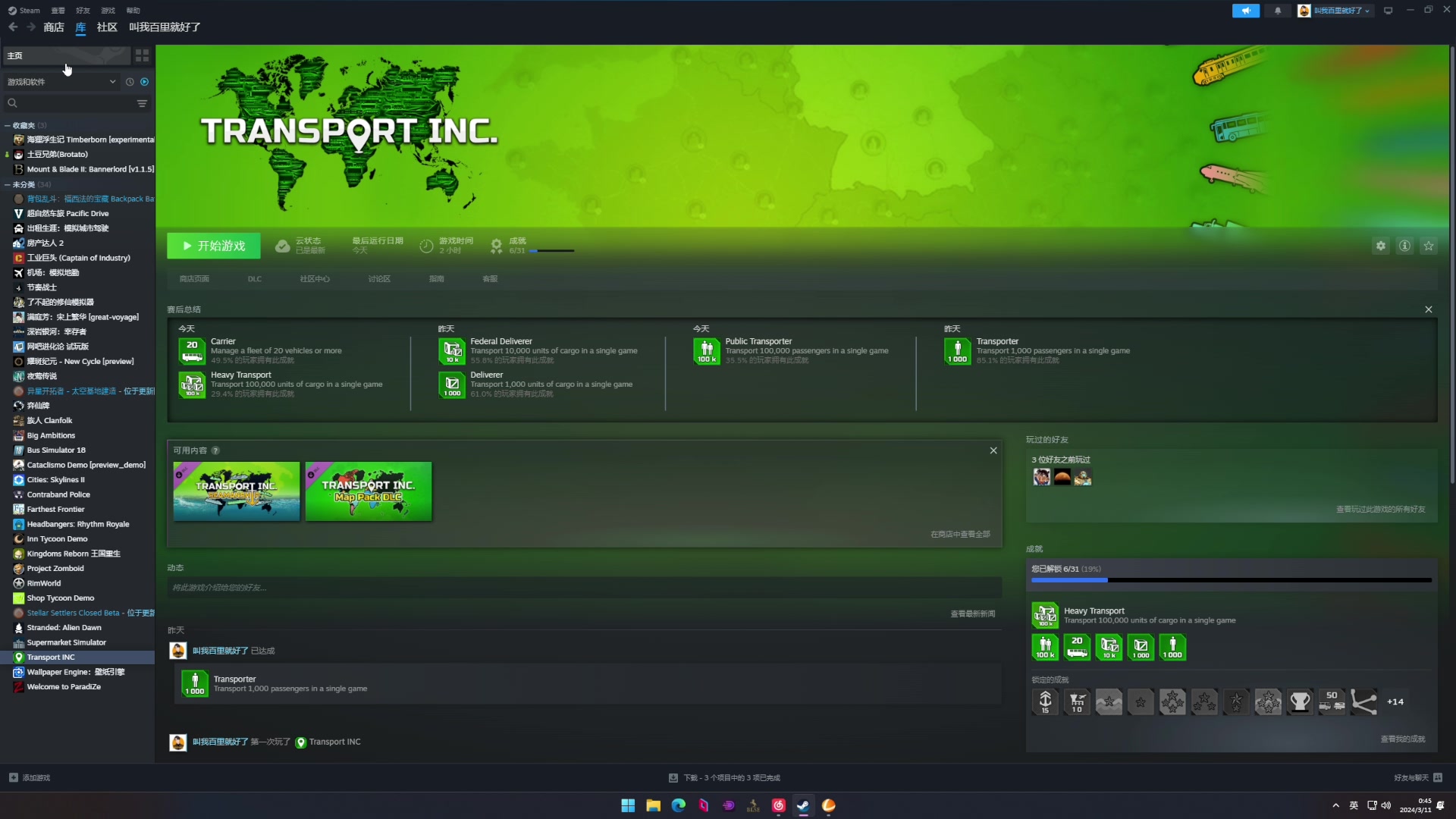The image size is (1456, 819).
Task: Click view my achievements link
Action: (x=1402, y=739)
